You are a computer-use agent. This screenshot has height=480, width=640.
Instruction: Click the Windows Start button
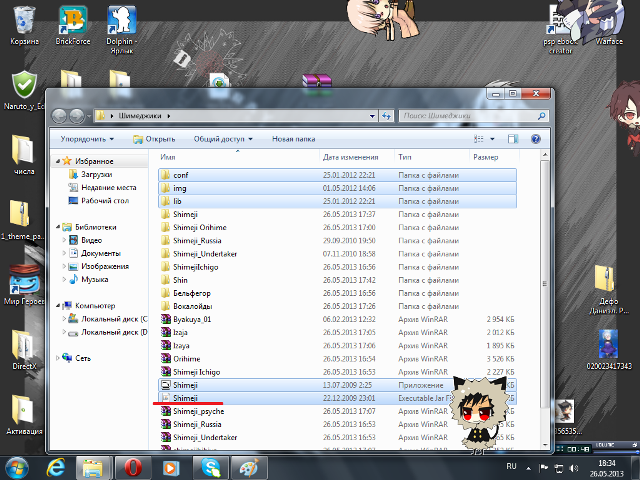click(18, 467)
